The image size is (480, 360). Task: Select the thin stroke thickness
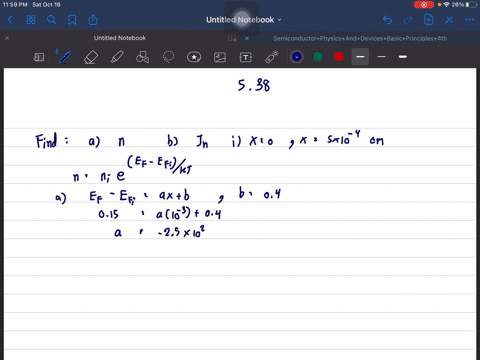point(382,57)
